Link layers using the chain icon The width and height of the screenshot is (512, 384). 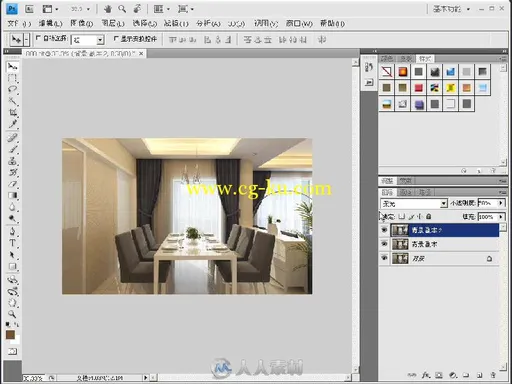click(412, 375)
